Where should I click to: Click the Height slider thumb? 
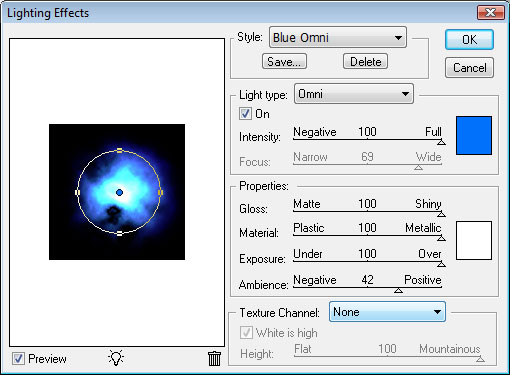click(480, 359)
